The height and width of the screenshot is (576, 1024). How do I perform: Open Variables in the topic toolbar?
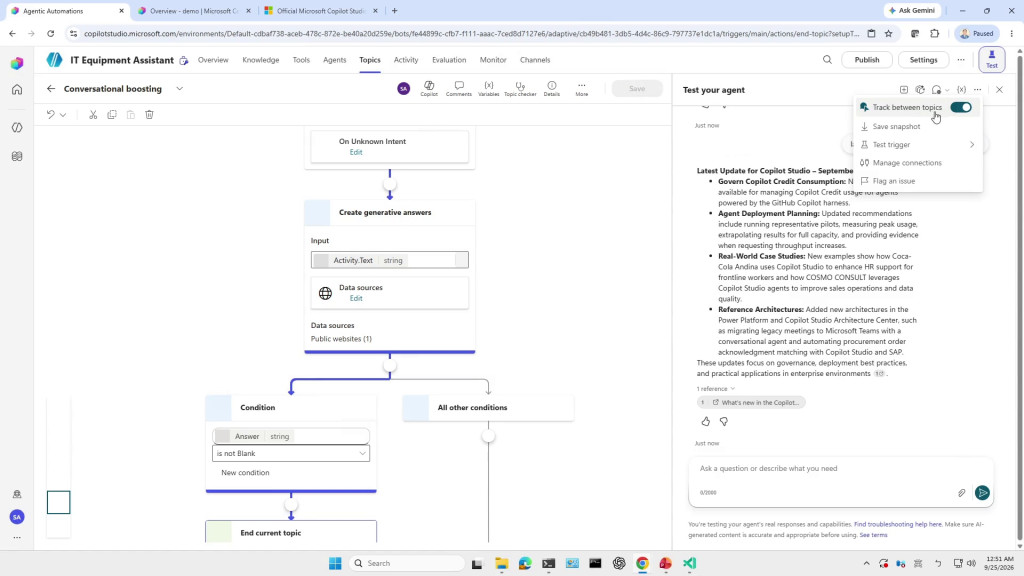[x=488, y=89]
